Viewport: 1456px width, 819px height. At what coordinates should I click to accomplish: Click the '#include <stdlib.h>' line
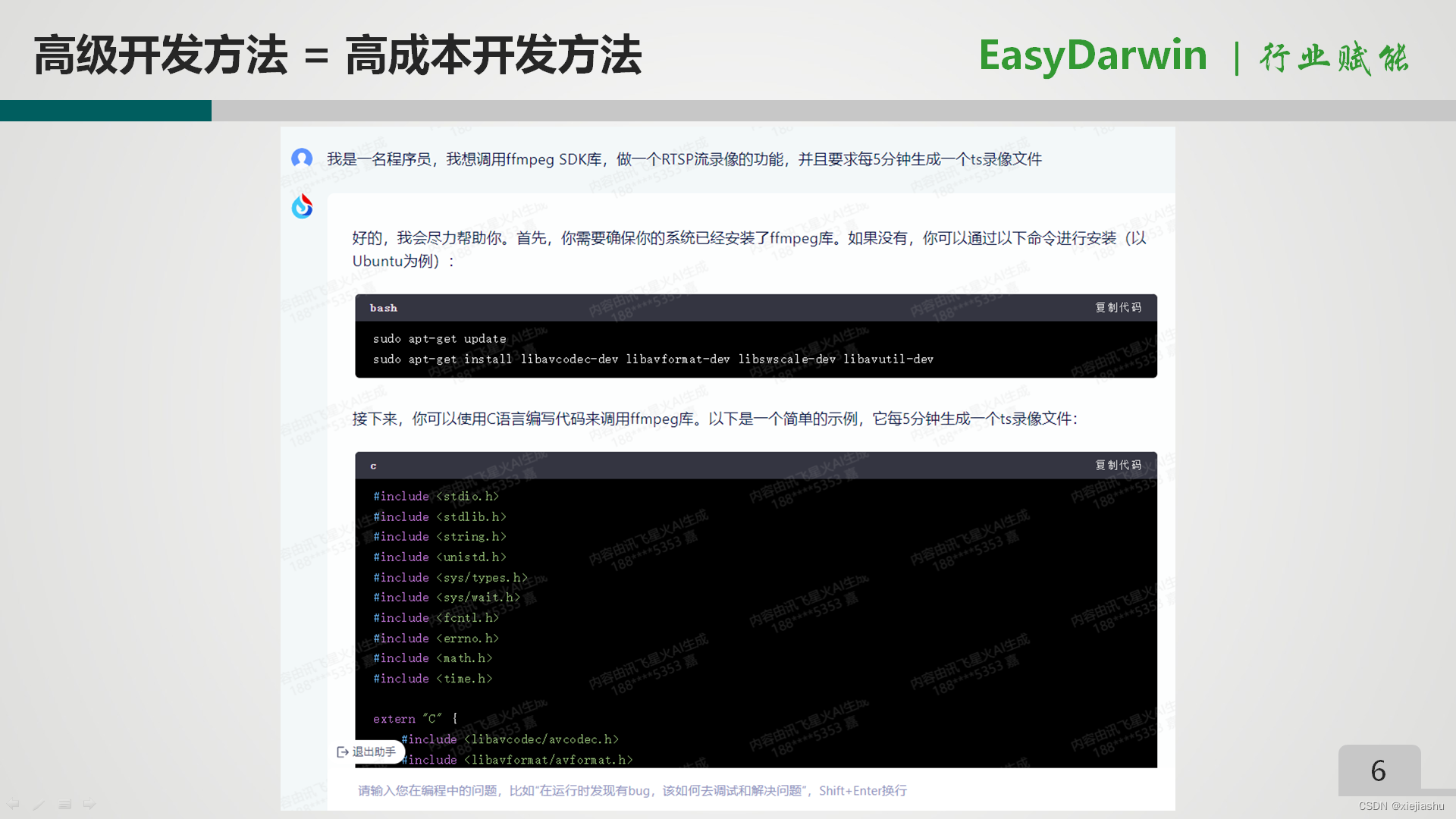pos(440,516)
